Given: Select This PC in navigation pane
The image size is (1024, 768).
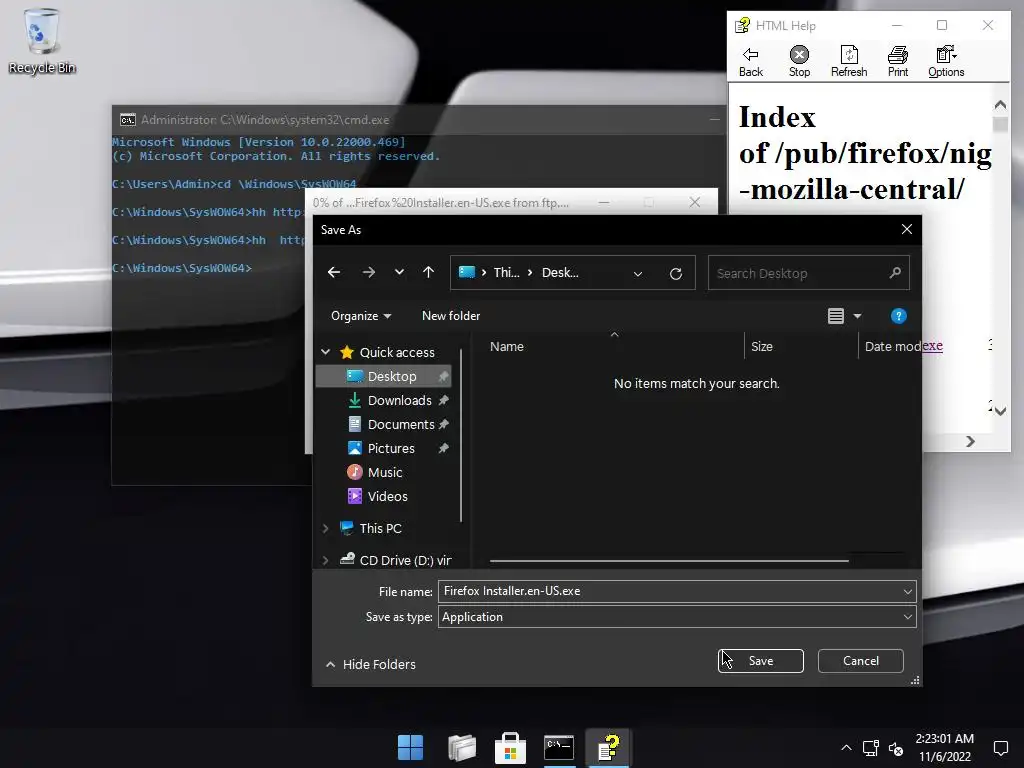Looking at the screenshot, I should click(379, 528).
